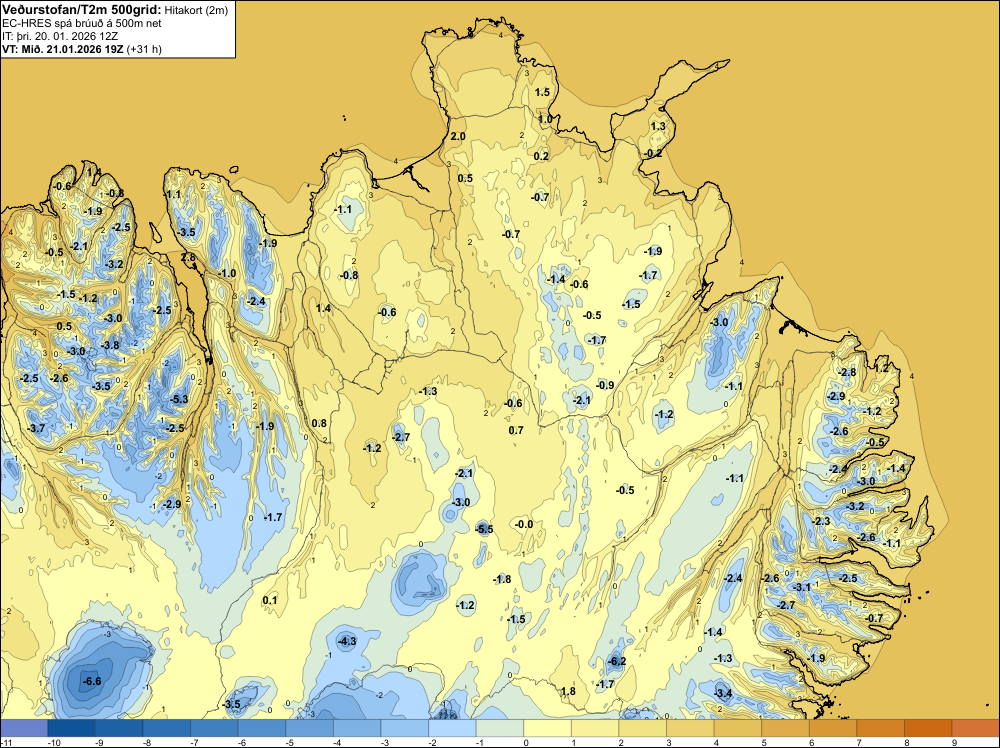
Task: Select the -2.3 temperature label
Action: click(821, 521)
